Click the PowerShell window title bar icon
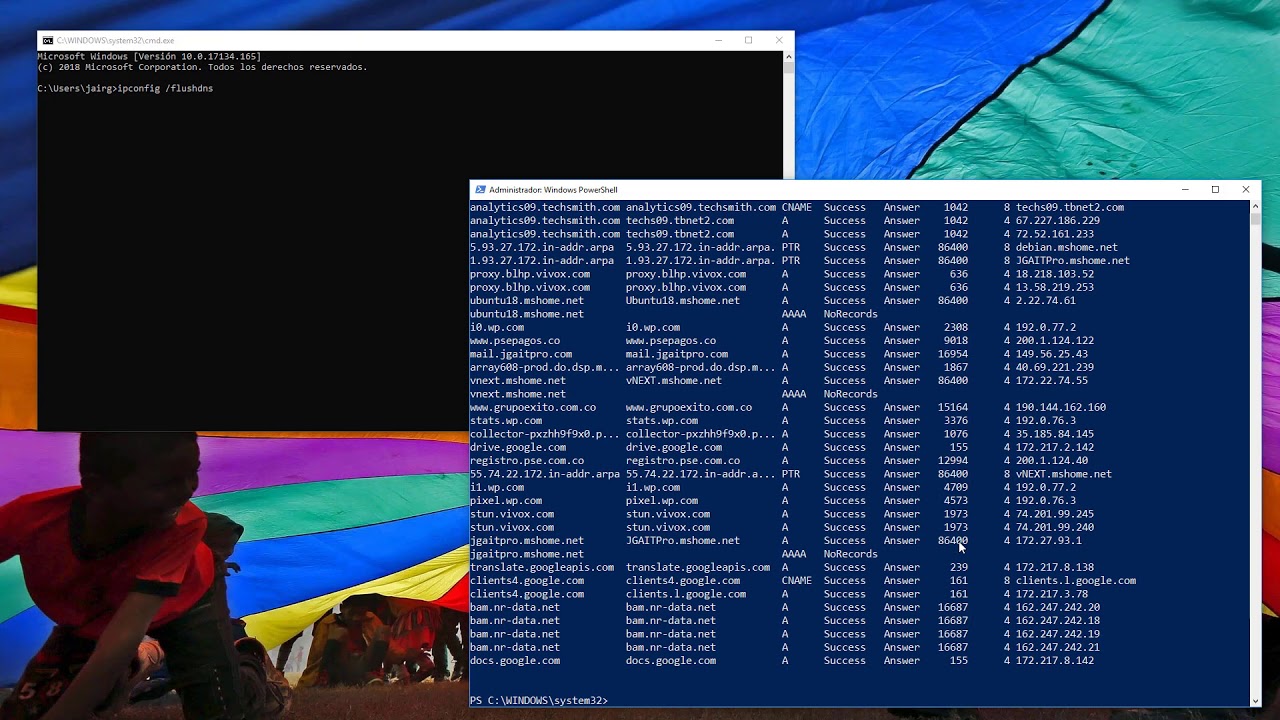The width and height of the screenshot is (1280, 720). click(x=480, y=189)
